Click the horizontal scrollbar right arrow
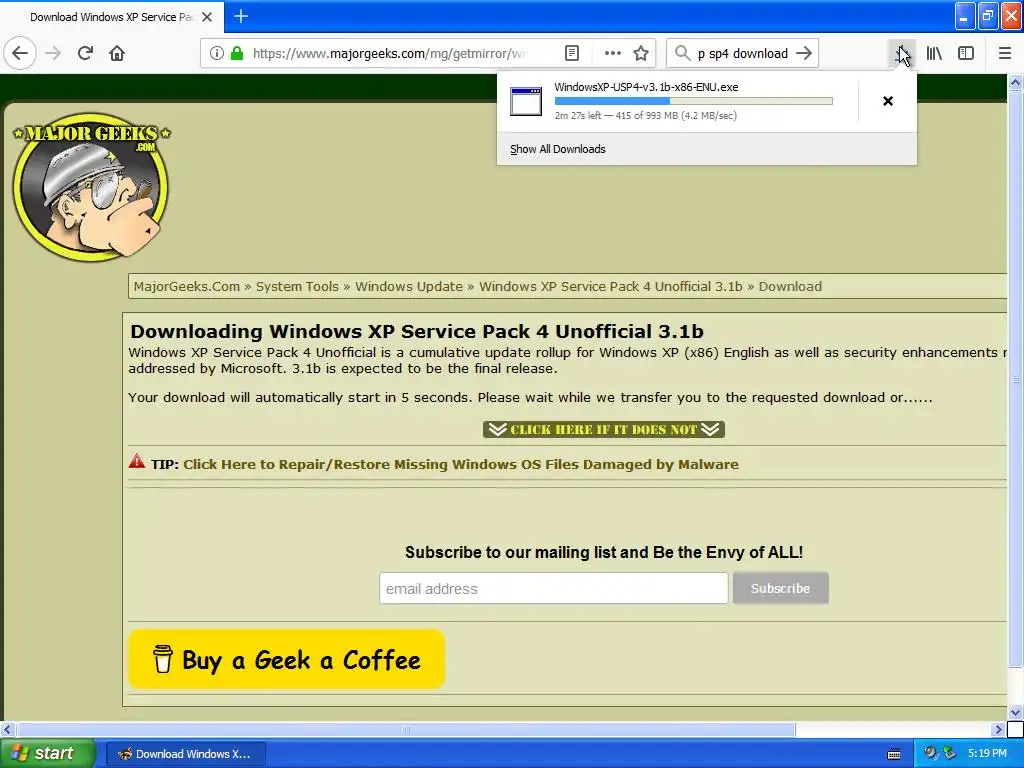Viewport: 1024px width, 768px height. pos(998,729)
